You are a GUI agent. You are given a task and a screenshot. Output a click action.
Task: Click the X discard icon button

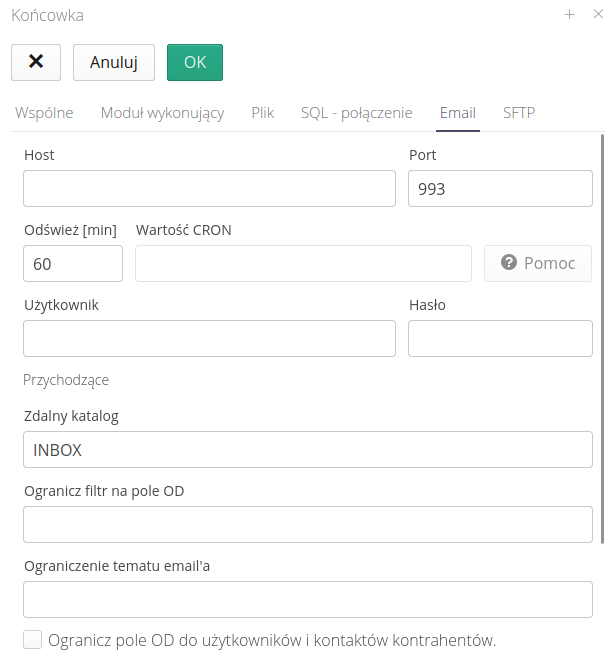(36, 62)
